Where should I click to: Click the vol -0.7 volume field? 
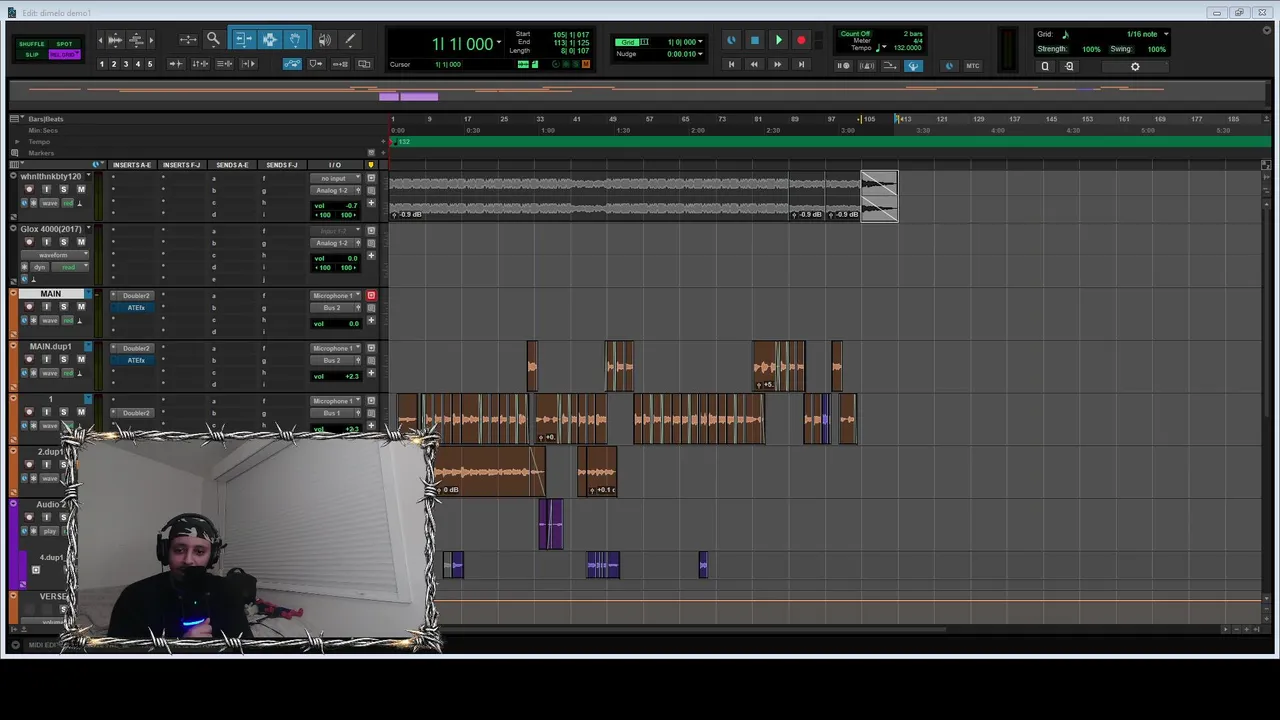[x=335, y=205]
